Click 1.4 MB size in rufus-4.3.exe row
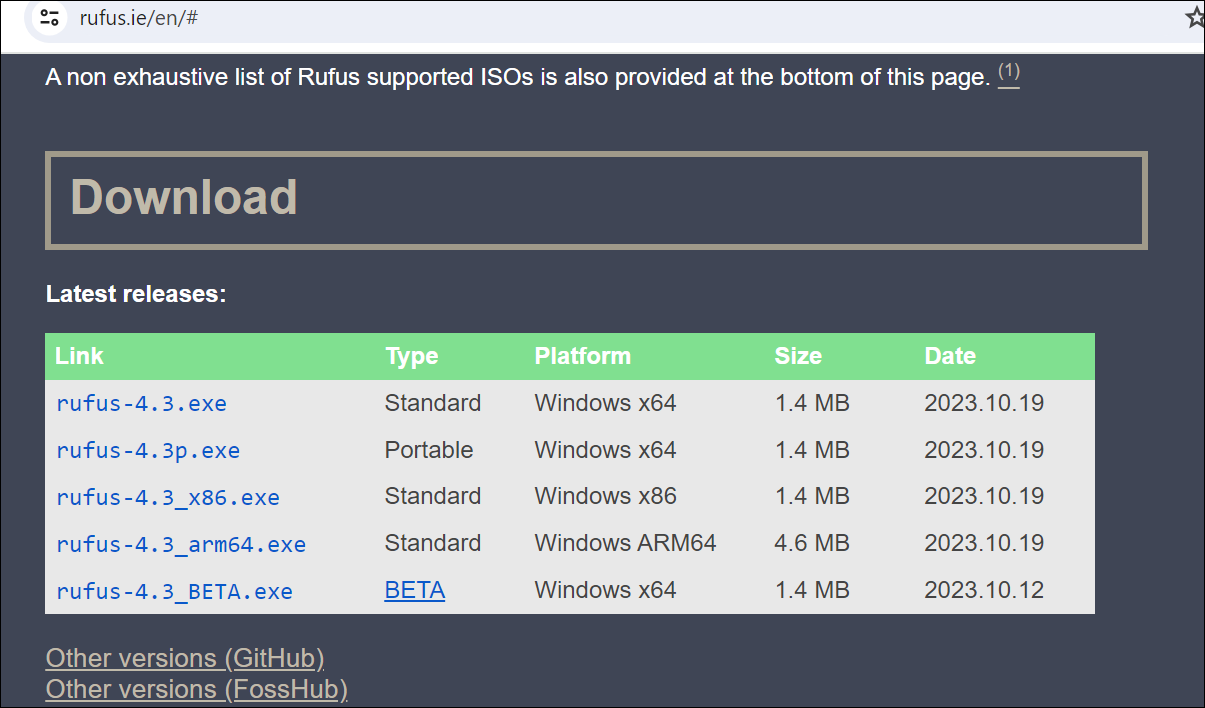The width and height of the screenshot is (1205, 708). click(x=812, y=403)
